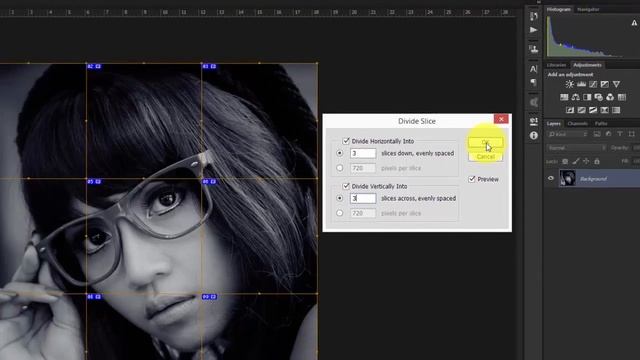The width and height of the screenshot is (640, 360).
Task: Toggle lock image pixels brush icon
Action: coord(576,162)
